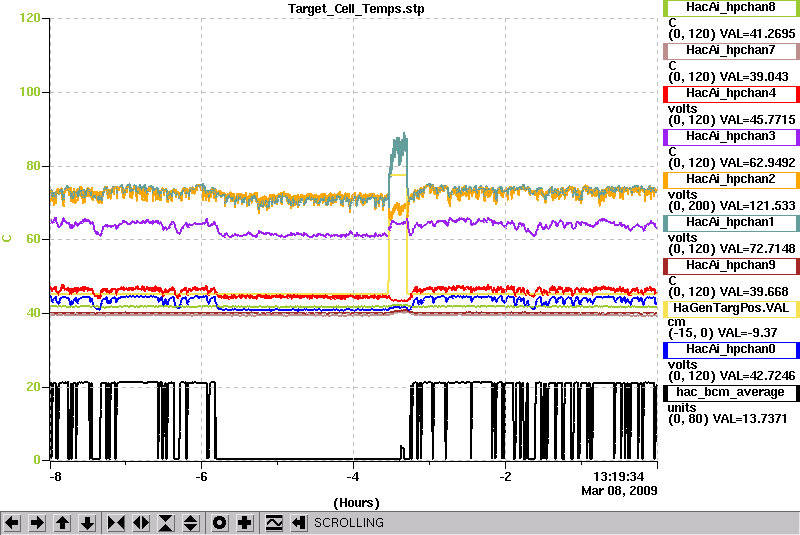Screen dimensions: 800x535
Task: Click the VAL=13.7371 readout text
Action: coord(749,419)
